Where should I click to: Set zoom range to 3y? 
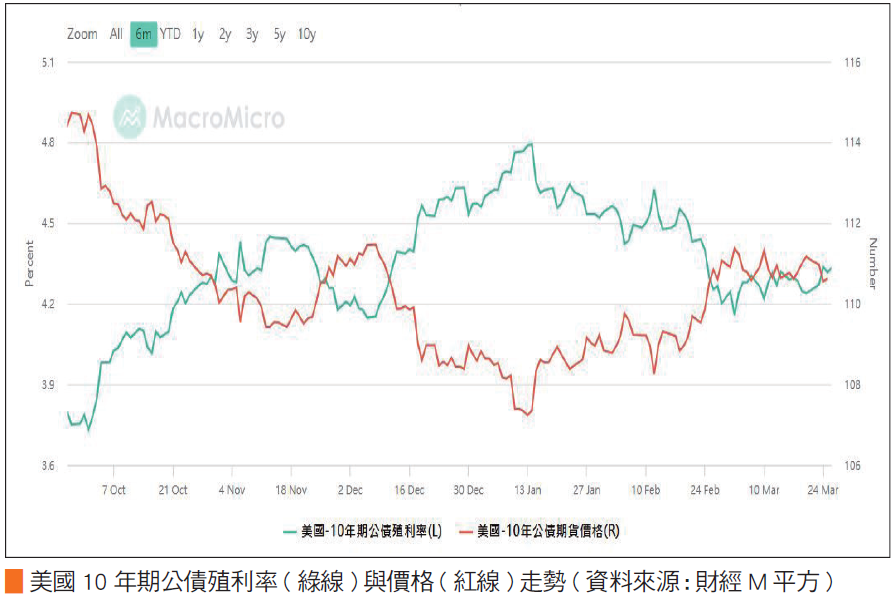click(x=252, y=34)
